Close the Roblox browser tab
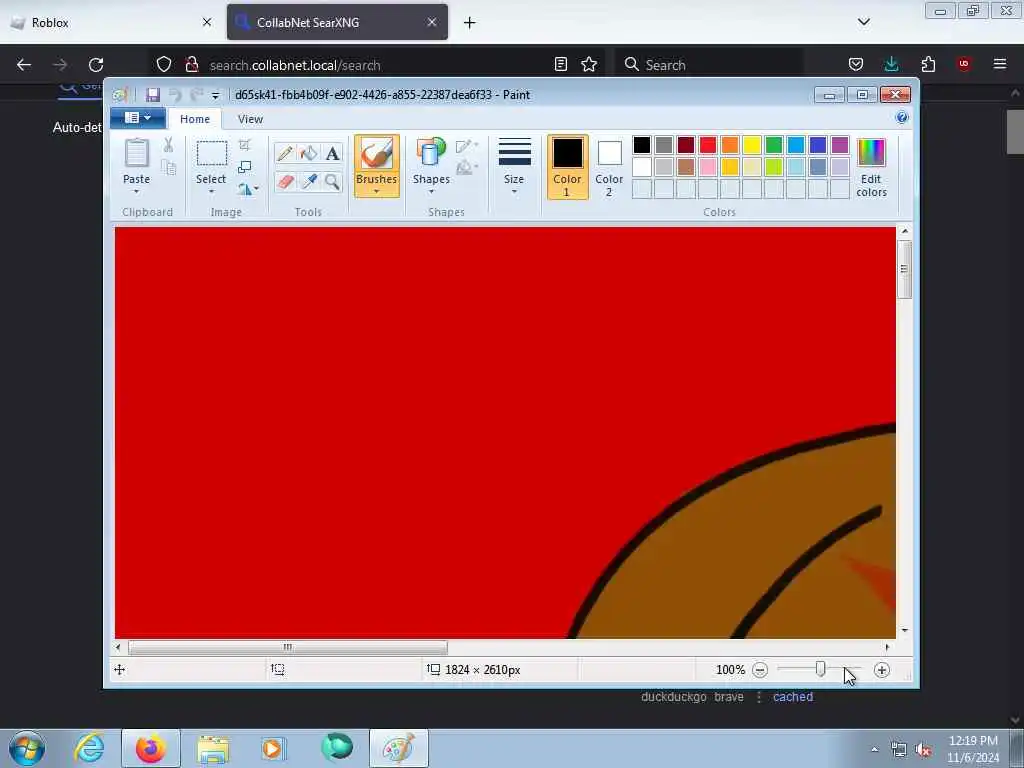Image resolution: width=1024 pixels, height=768 pixels. pyautogui.click(x=207, y=22)
